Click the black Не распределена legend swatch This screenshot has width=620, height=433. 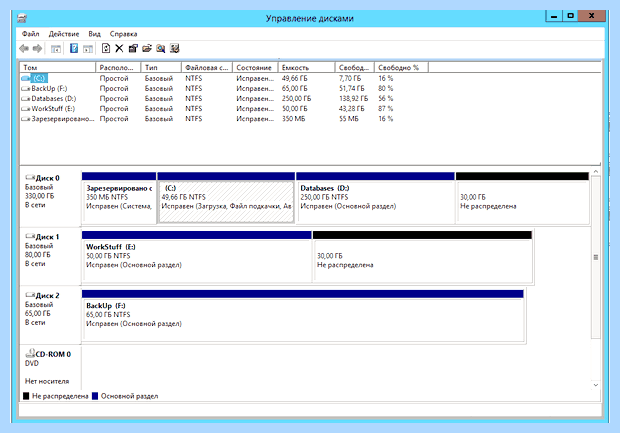pyautogui.click(x=26, y=396)
